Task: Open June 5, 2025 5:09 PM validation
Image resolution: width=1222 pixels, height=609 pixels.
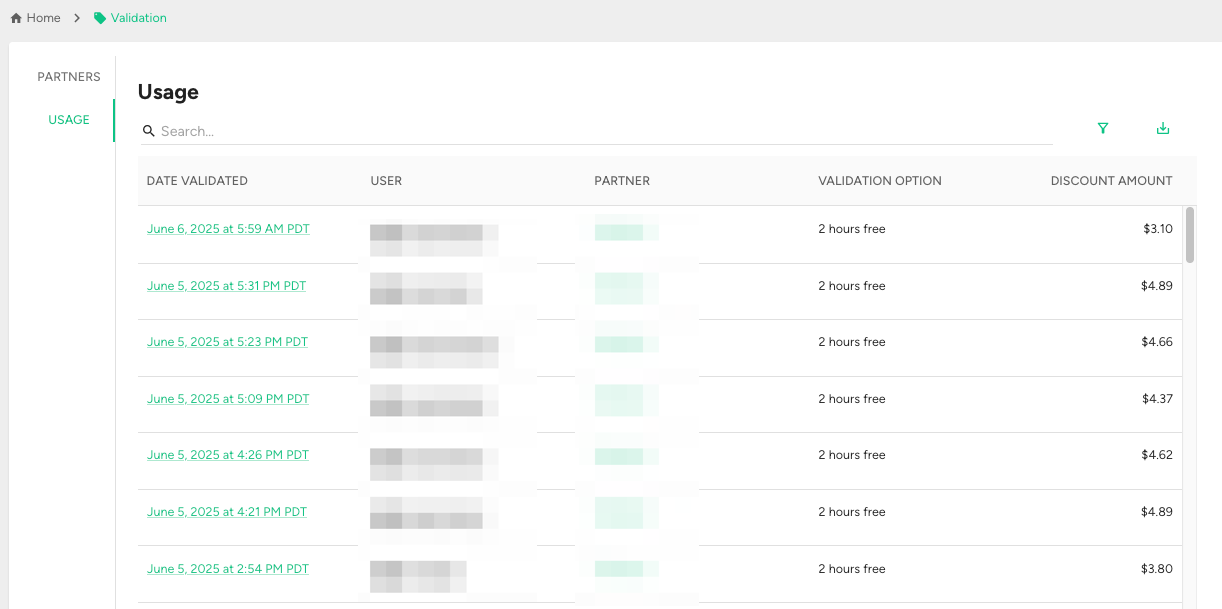Action: pyautogui.click(x=228, y=399)
